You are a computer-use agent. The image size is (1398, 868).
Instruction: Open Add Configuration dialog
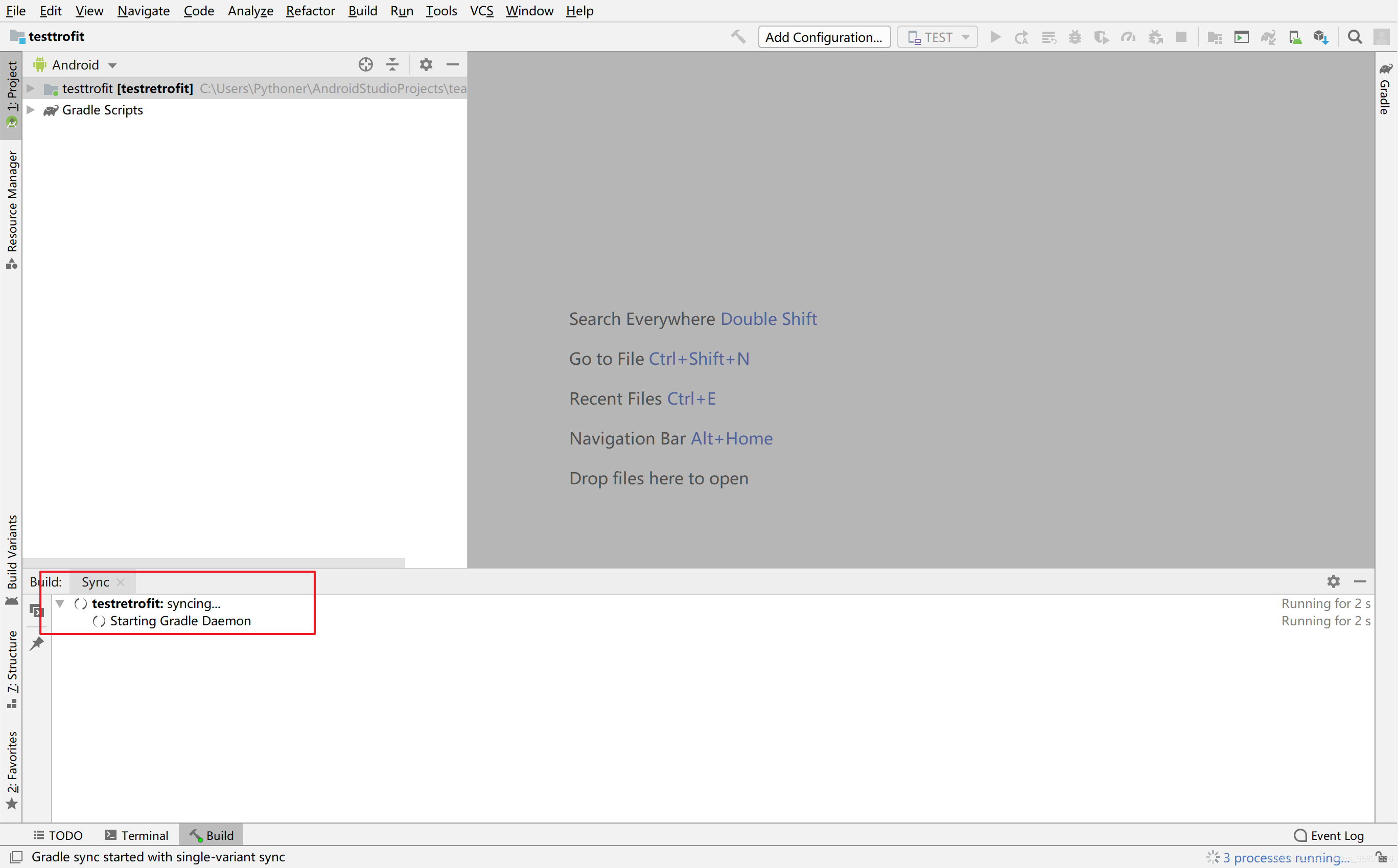tap(824, 37)
